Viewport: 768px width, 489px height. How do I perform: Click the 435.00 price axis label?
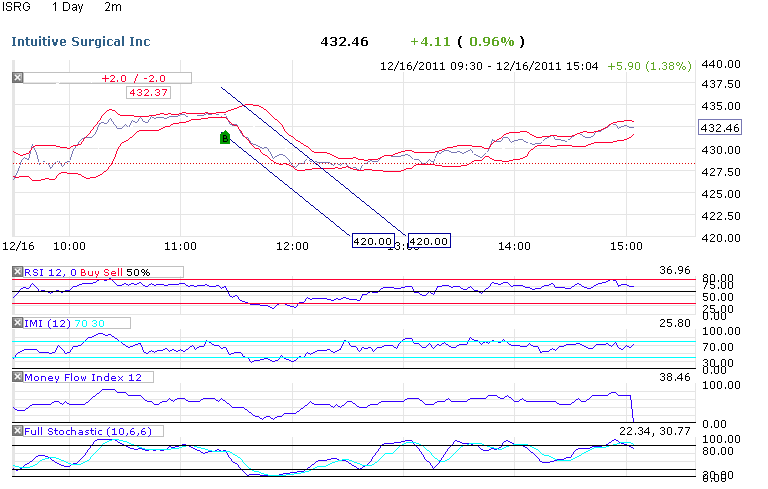pos(721,106)
